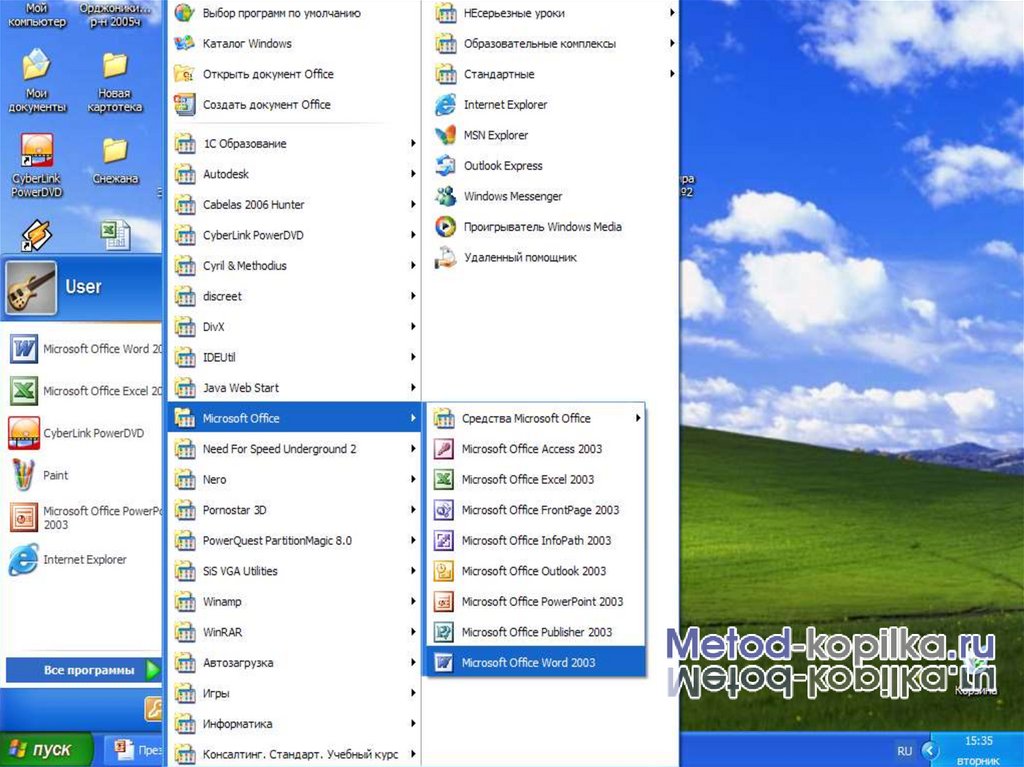
Task: Click the Microsoft Office Excel 2003 icon
Action: click(x=444, y=480)
